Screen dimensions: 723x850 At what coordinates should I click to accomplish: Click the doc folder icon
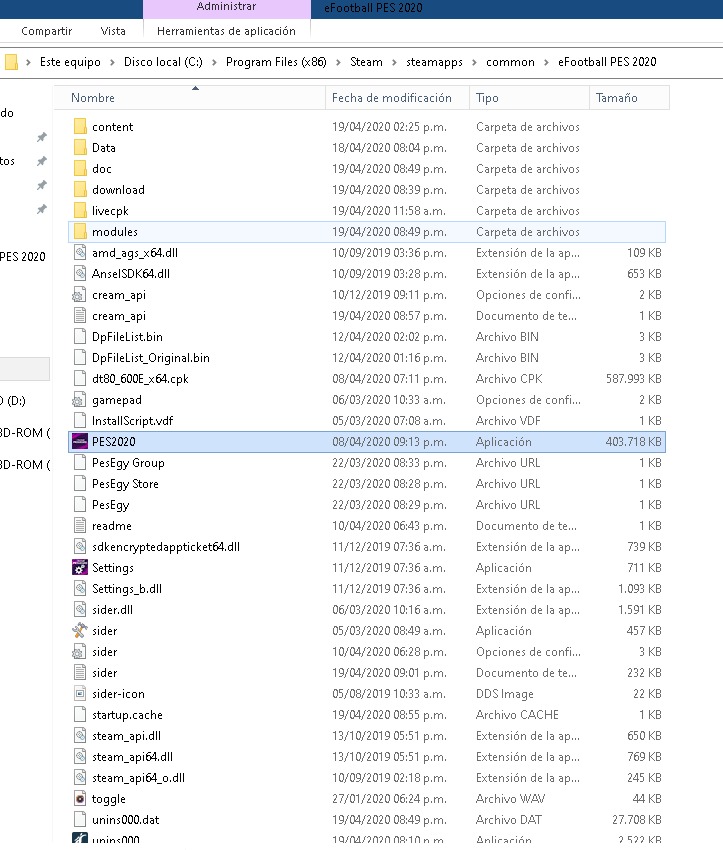(80, 169)
